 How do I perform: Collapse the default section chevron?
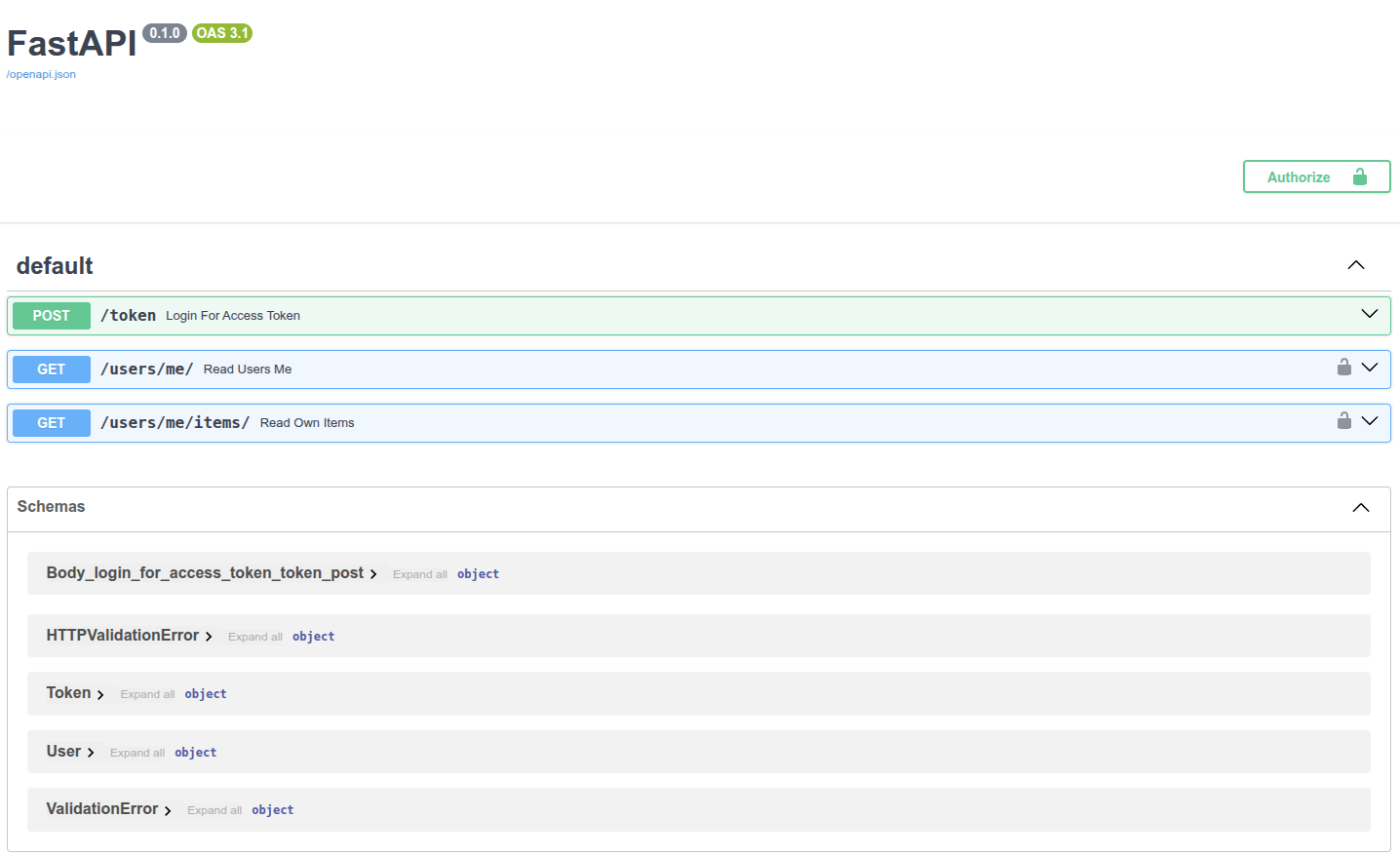click(1355, 265)
